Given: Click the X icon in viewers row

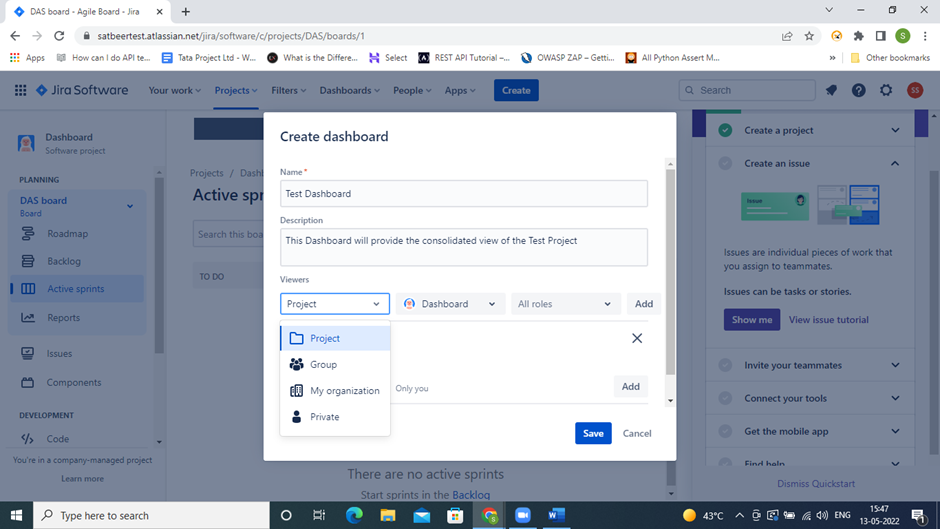Looking at the screenshot, I should 637,338.
